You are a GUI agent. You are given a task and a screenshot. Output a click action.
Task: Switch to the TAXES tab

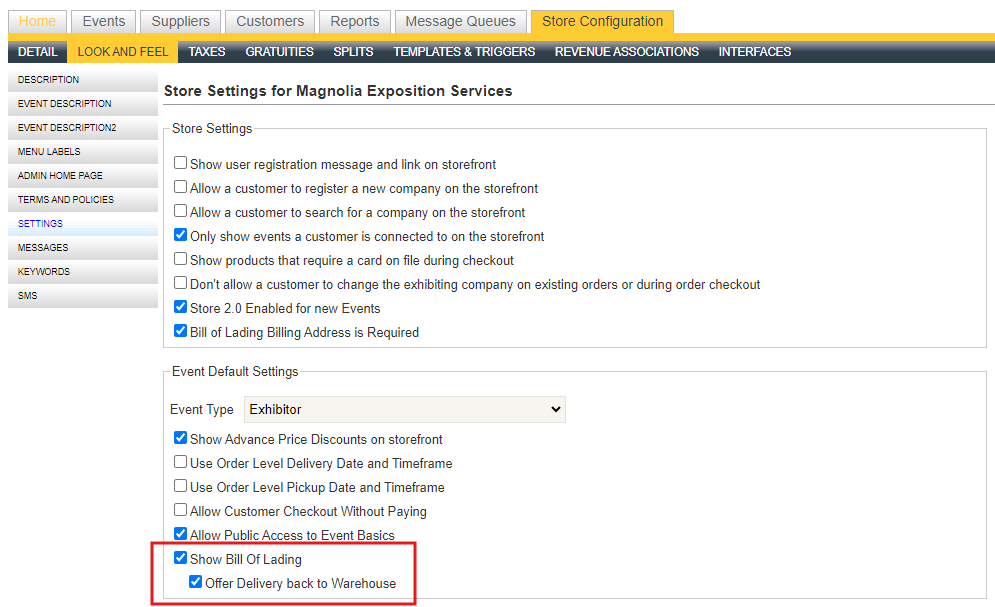[206, 51]
